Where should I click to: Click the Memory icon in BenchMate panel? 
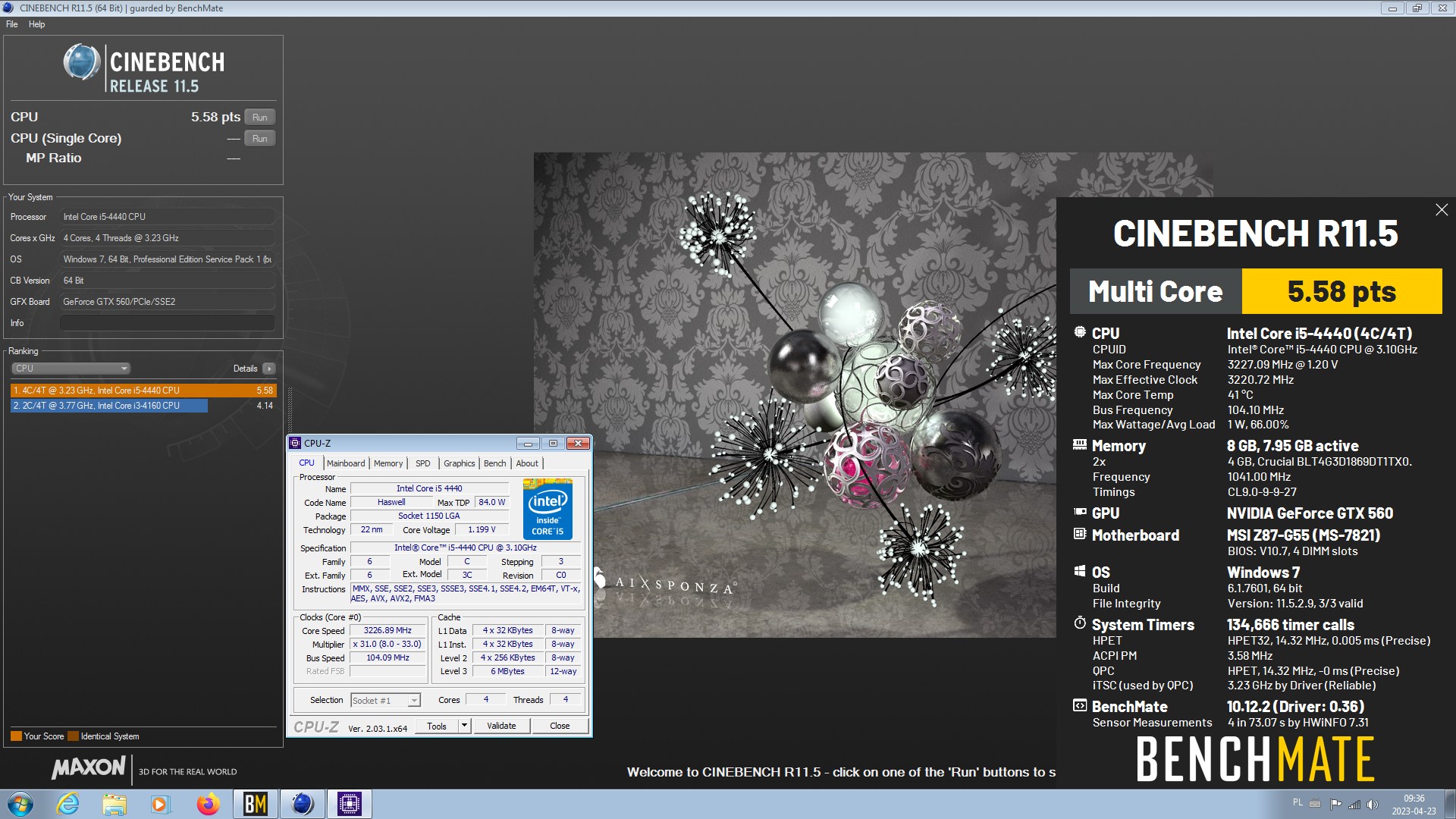[x=1080, y=445]
